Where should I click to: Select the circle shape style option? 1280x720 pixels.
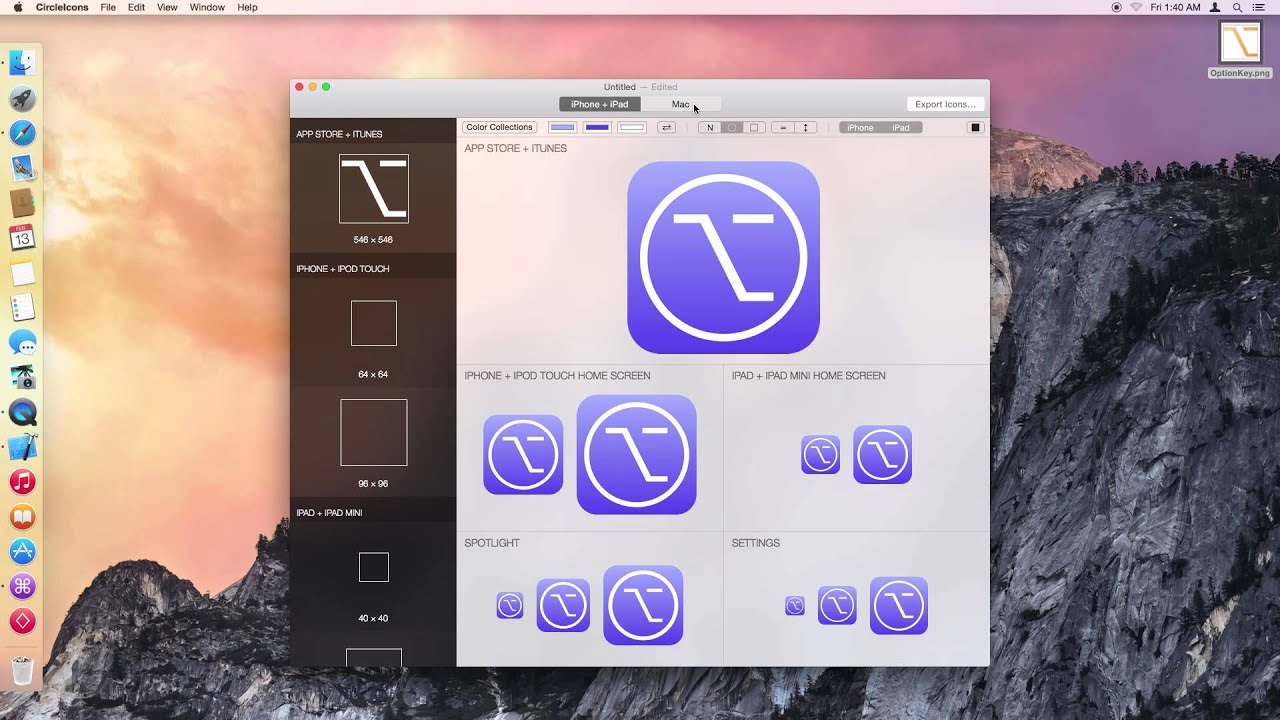(x=732, y=127)
